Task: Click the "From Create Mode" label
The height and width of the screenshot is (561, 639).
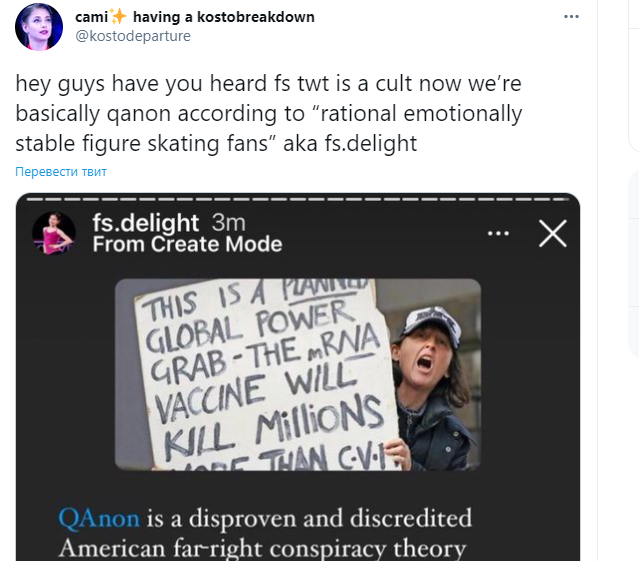Action: [x=187, y=245]
